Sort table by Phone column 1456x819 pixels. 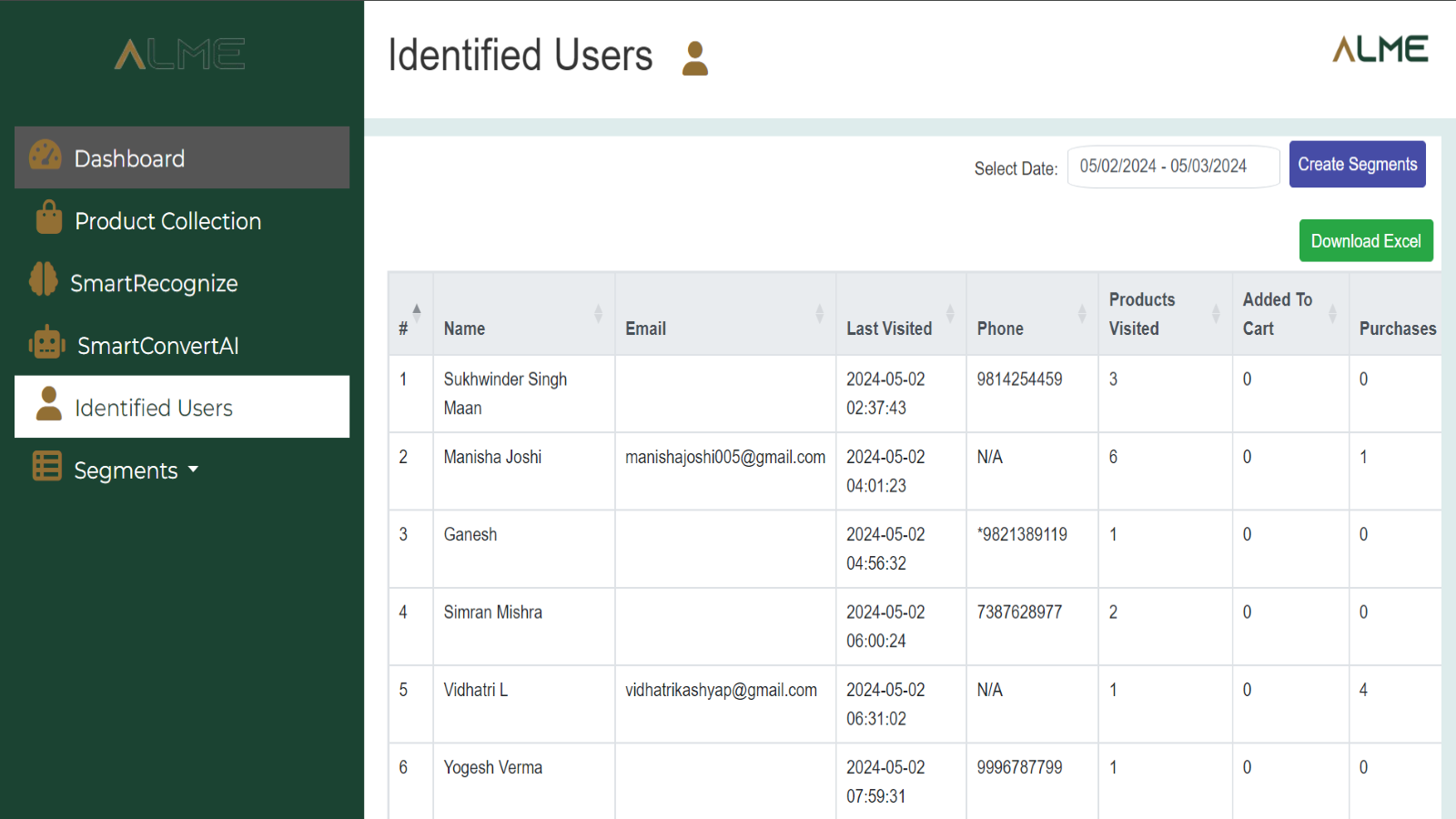(1032, 314)
